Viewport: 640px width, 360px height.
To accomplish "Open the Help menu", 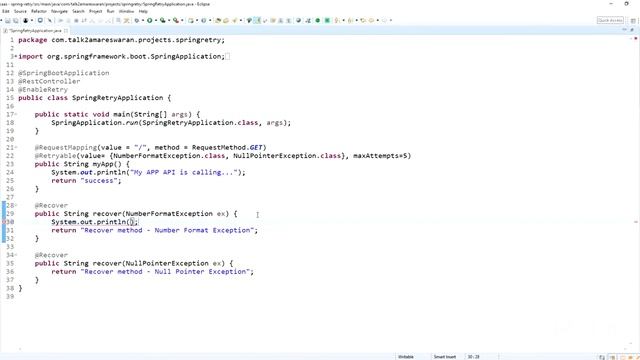I will [143, 11].
